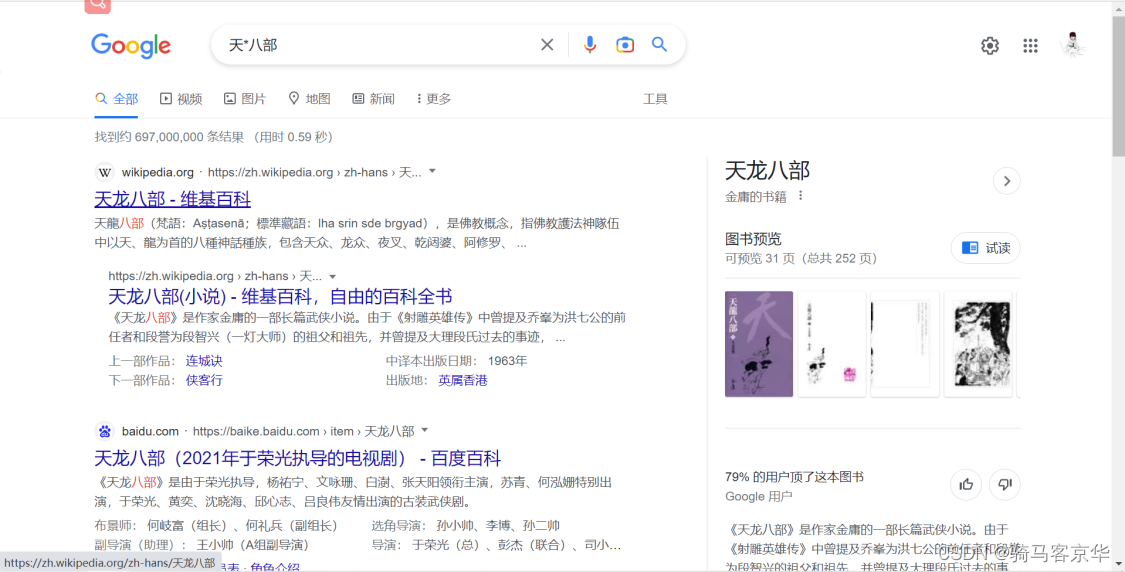Give thumbs down to this book
This screenshot has height=572, width=1125.
pos(1004,484)
